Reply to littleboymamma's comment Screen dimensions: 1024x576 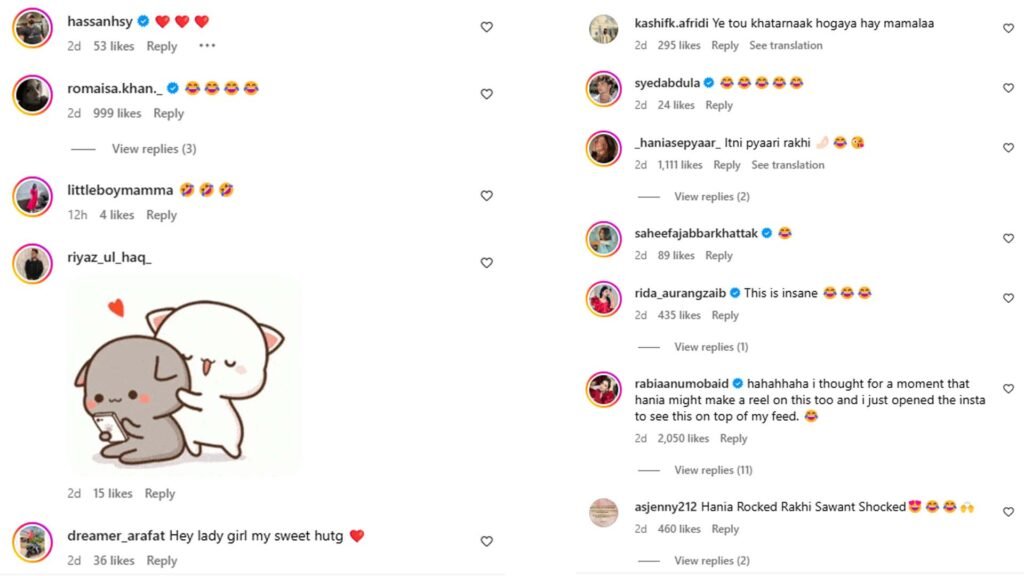161,215
